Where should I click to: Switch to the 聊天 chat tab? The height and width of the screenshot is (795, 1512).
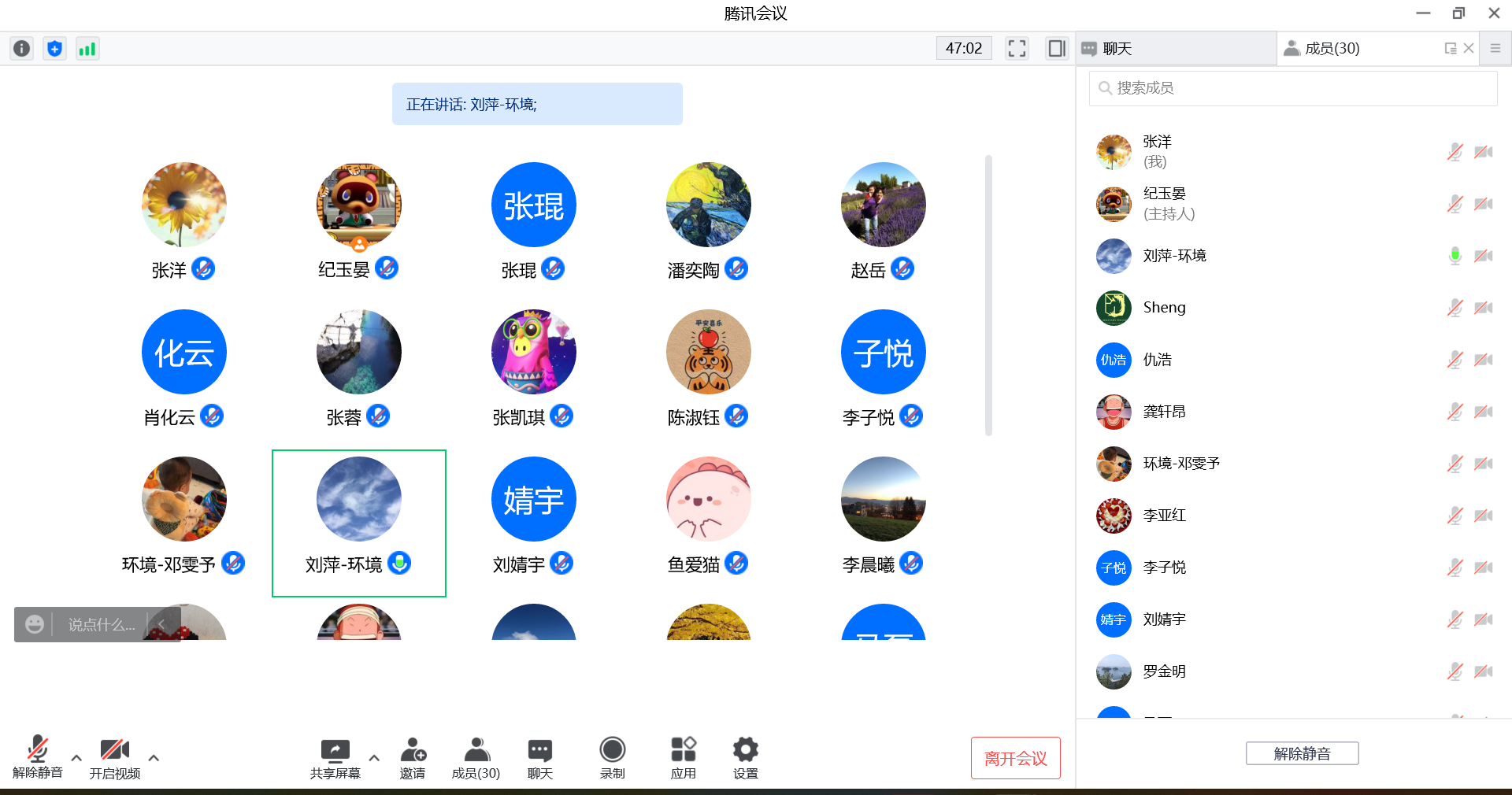pyautogui.click(x=1120, y=48)
